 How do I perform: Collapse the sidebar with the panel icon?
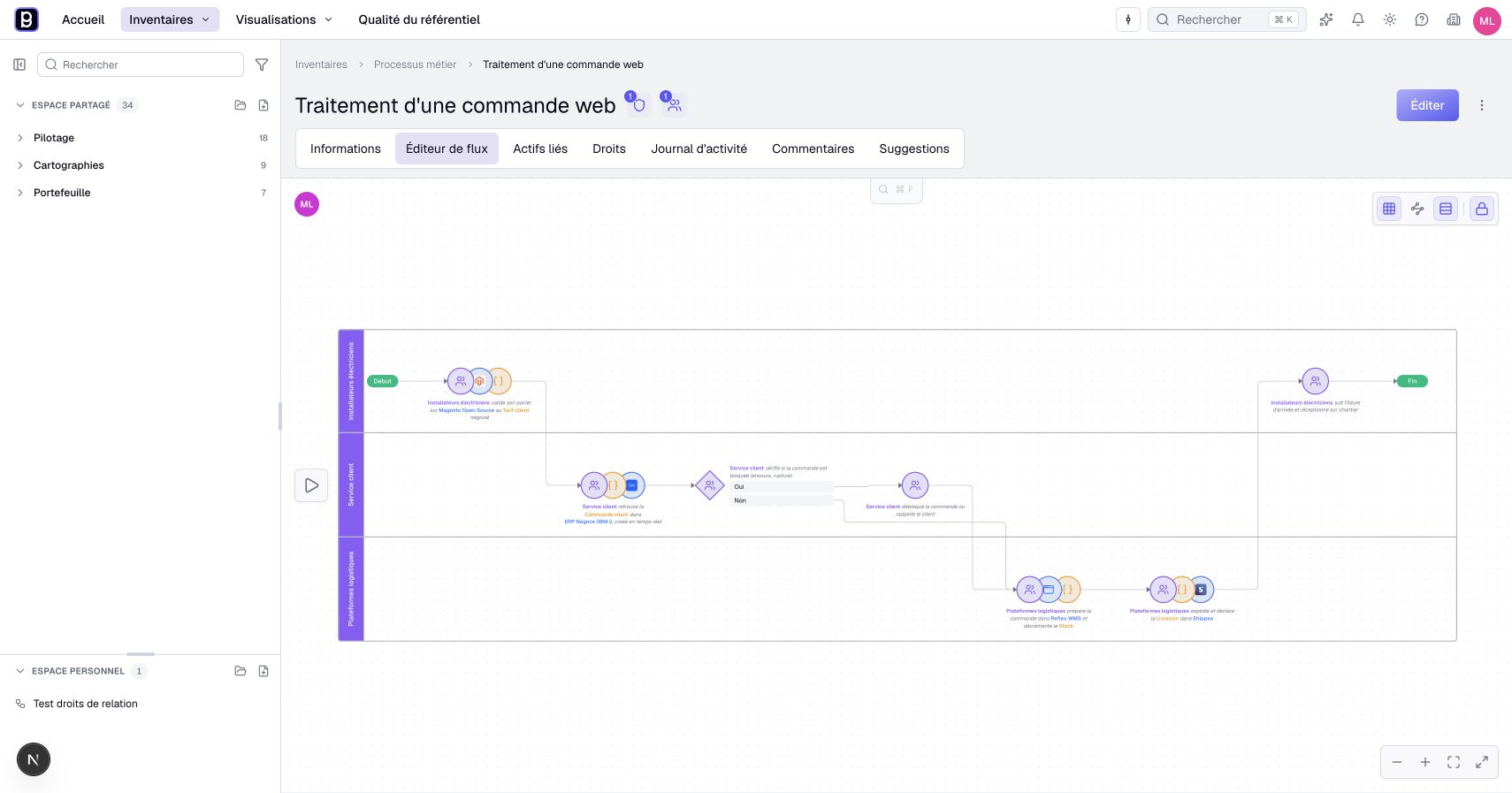click(19, 65)
